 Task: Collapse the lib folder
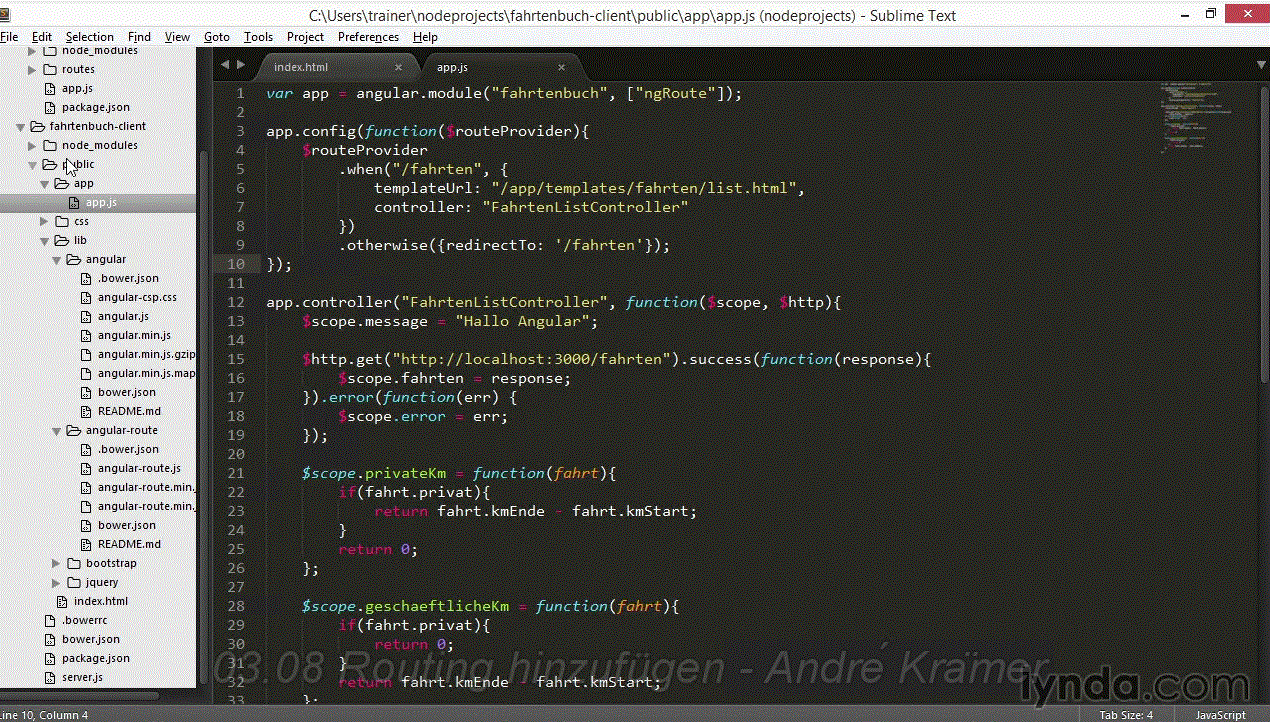click(45, 241)
